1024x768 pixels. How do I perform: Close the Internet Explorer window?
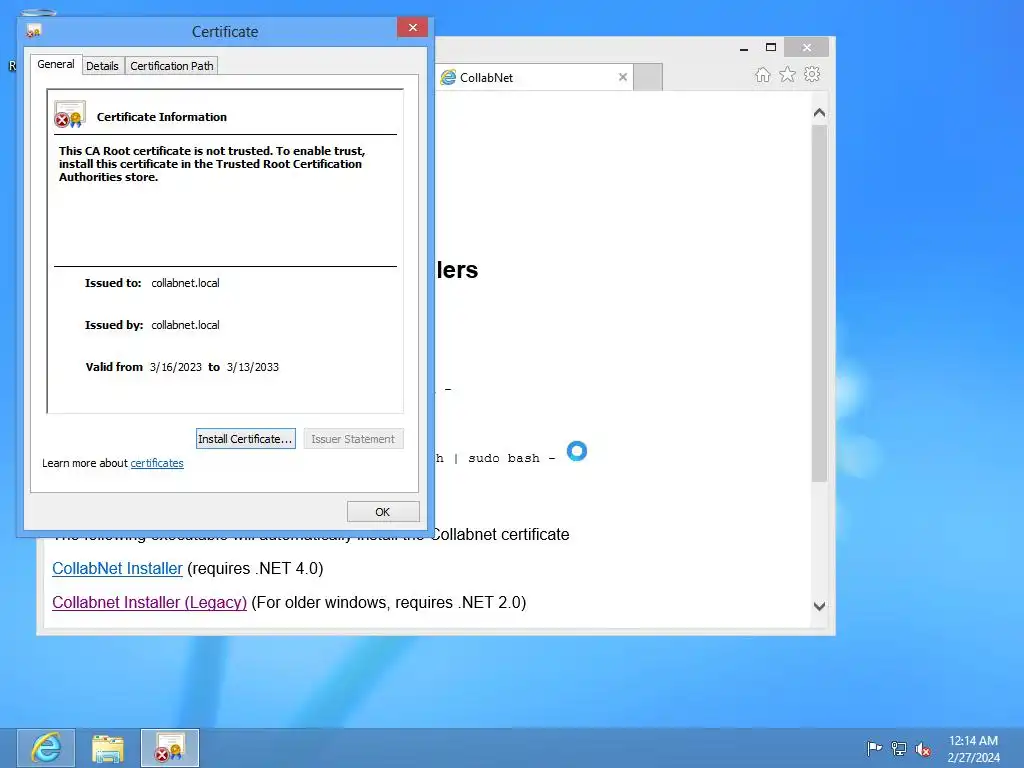pos(807,47)
